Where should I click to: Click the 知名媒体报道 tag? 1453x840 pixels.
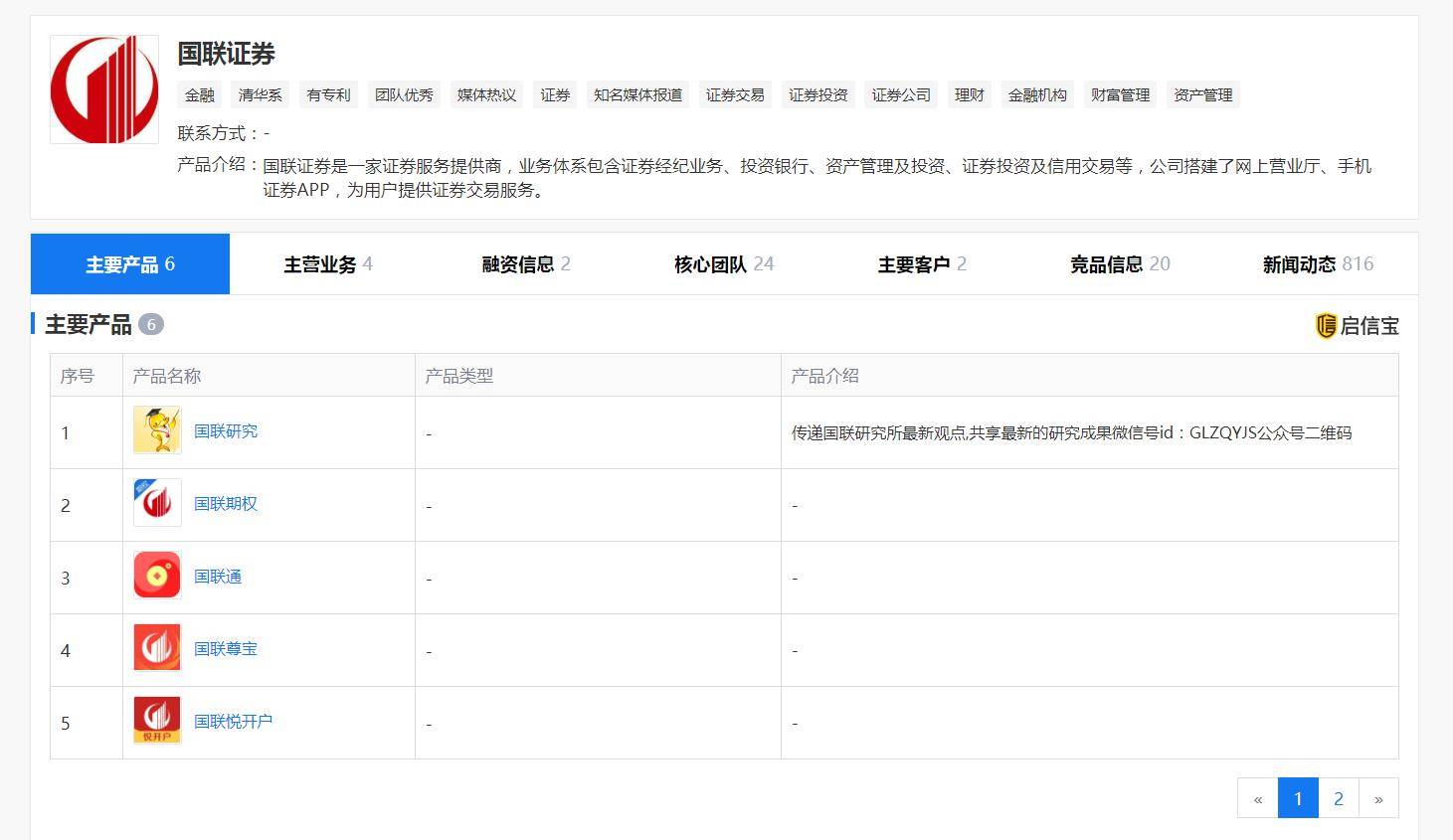(637, 95)
